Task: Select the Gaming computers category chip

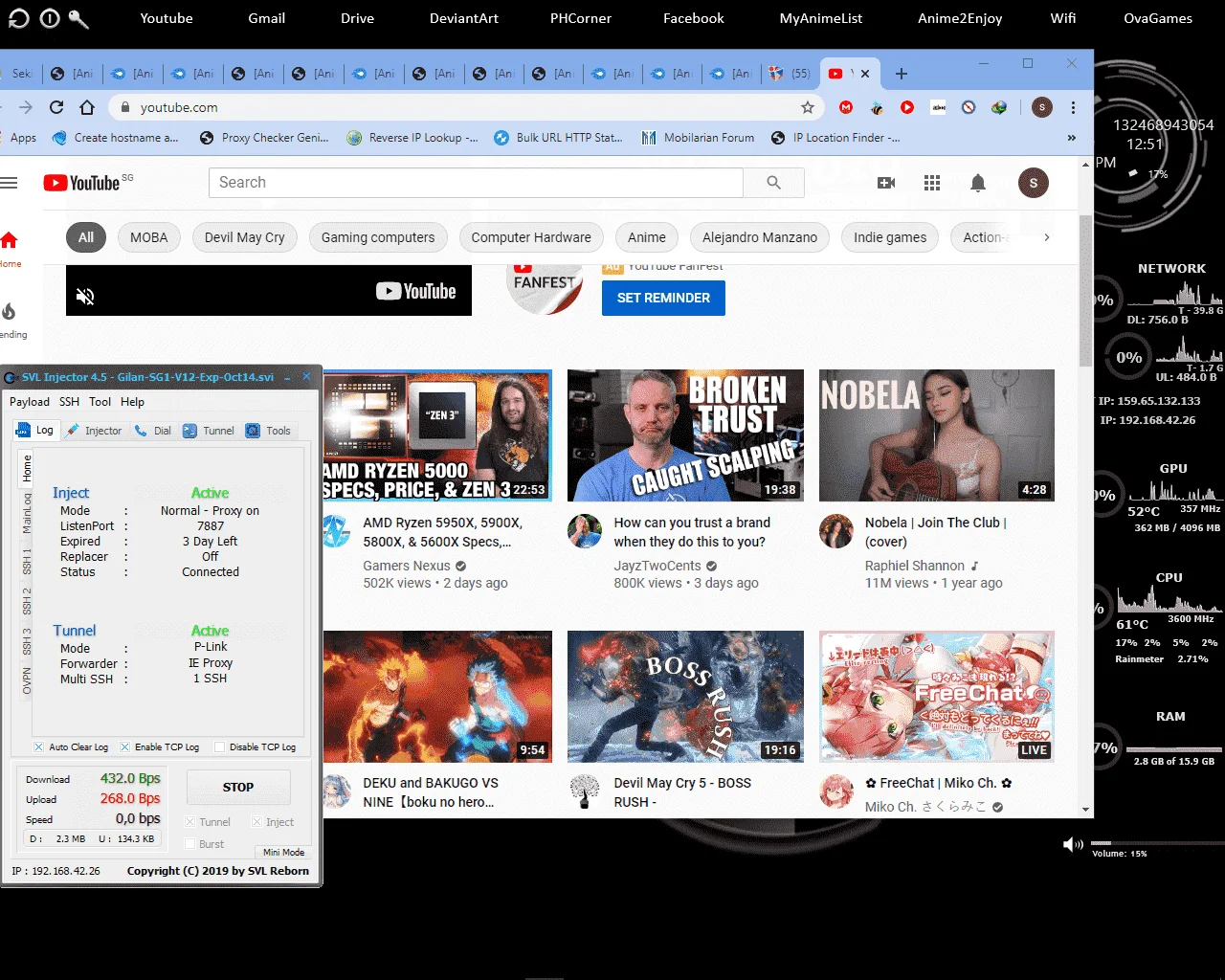Action: coord(378,237)
